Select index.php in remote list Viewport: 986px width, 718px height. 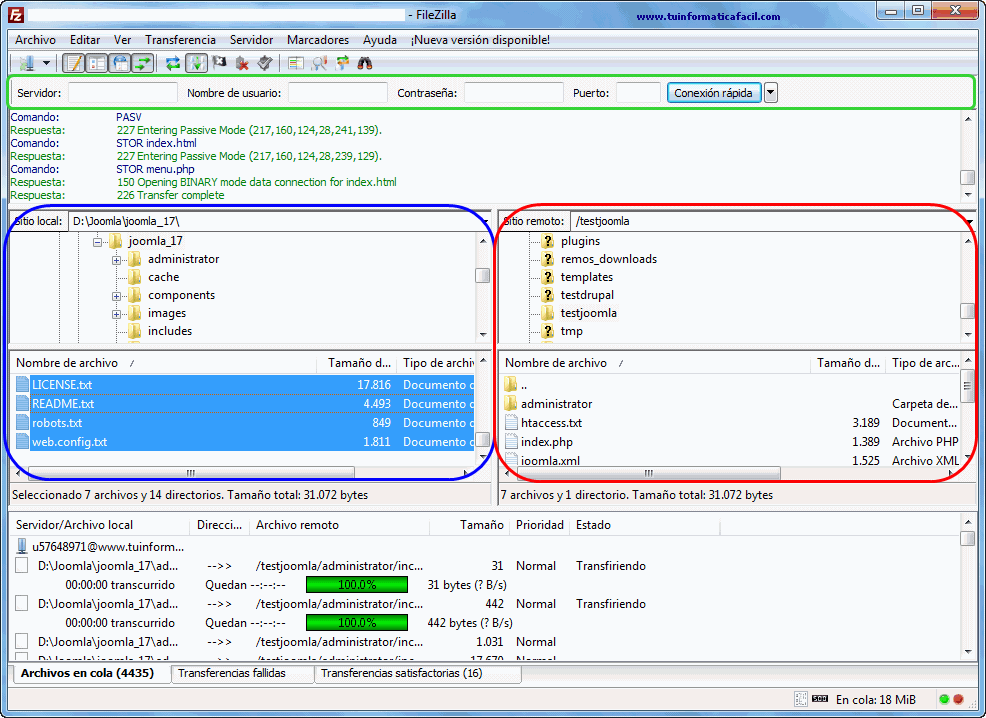(732, 441)
